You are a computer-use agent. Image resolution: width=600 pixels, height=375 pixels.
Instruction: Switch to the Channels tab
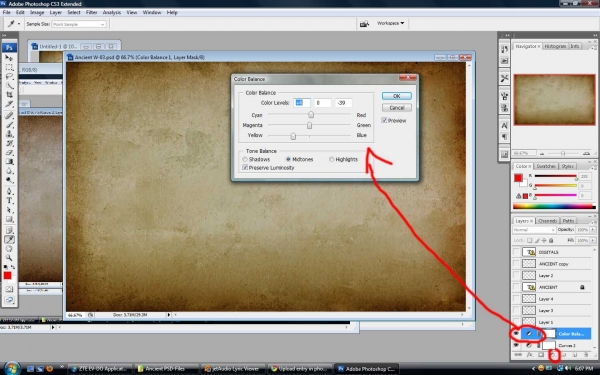pos(547,221)
